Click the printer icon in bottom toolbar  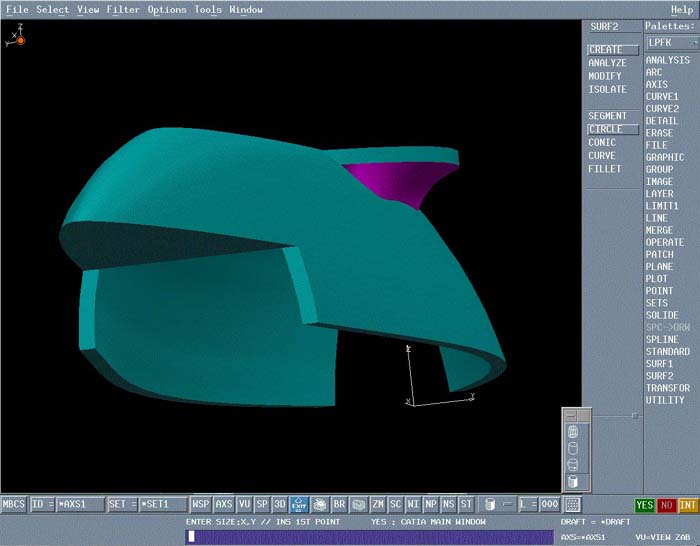[320, 505]
